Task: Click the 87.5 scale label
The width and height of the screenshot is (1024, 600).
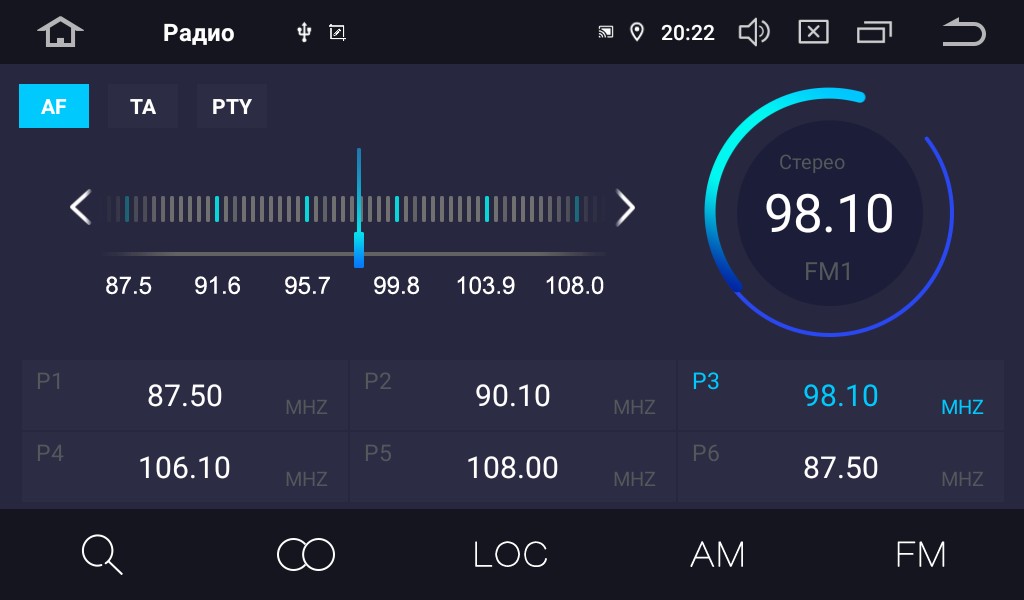Action: 128,285
